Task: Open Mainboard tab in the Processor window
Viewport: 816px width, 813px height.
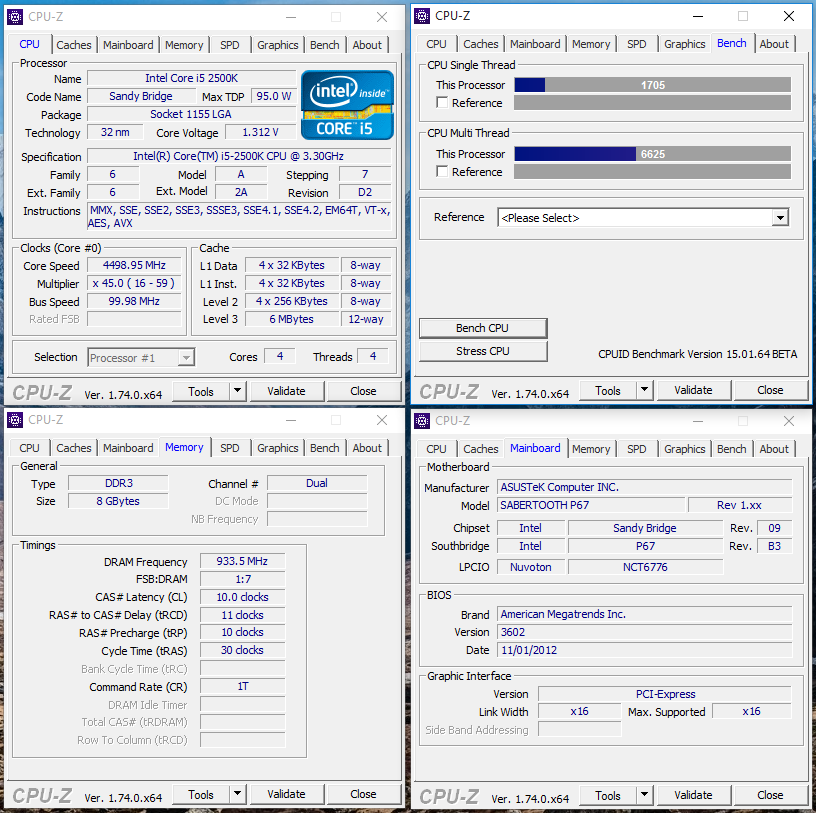Action: (128, 45)
